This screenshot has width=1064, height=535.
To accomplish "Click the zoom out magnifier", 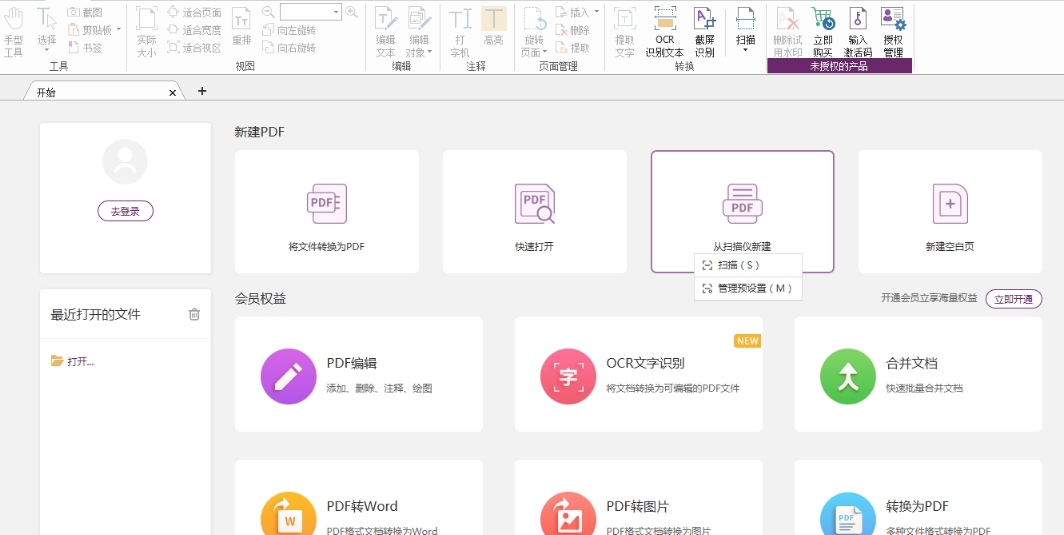I will [x=269, y=12].
